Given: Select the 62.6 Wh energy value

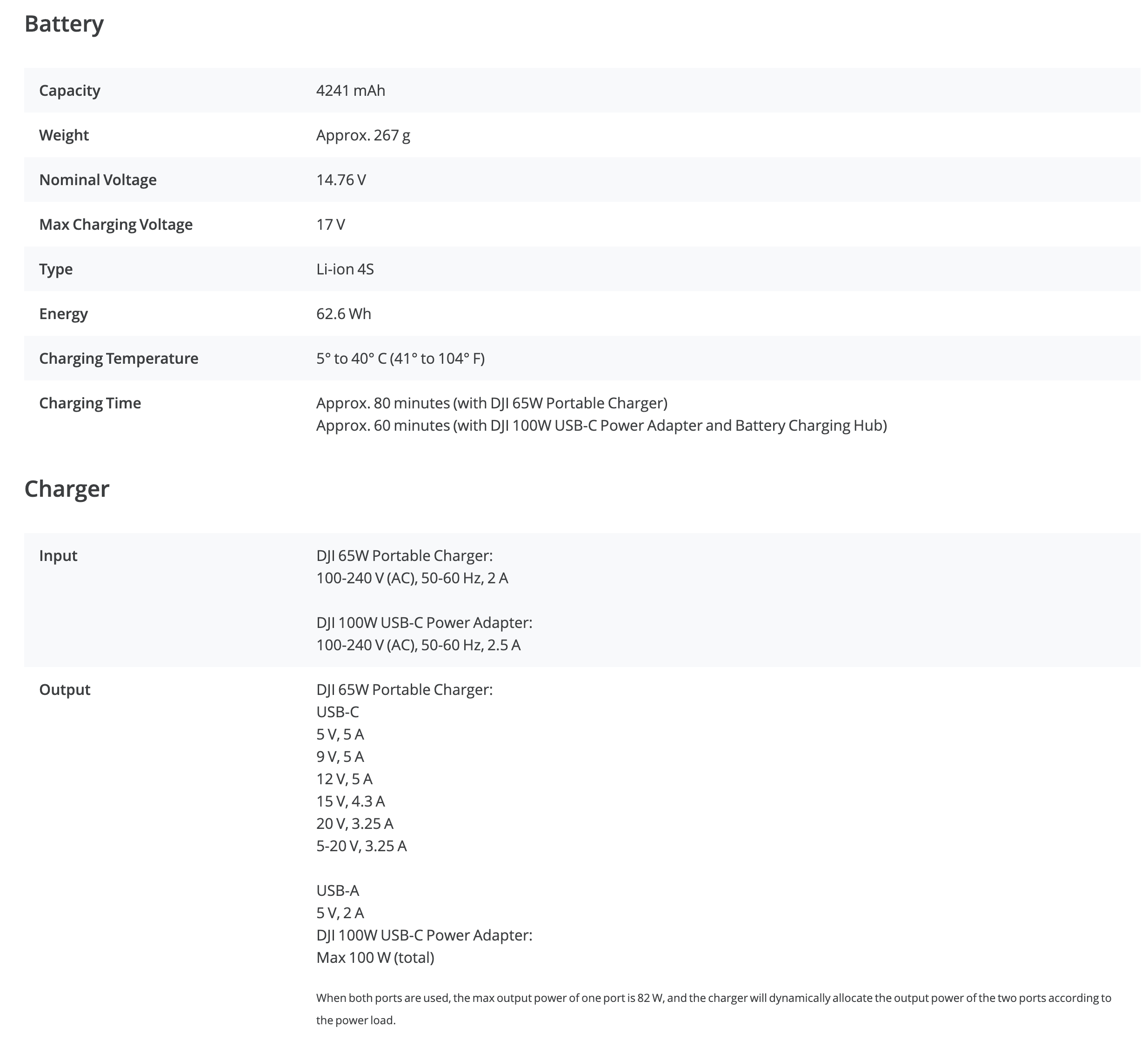Looking at the screenshot, I should (x=343, y=314).
